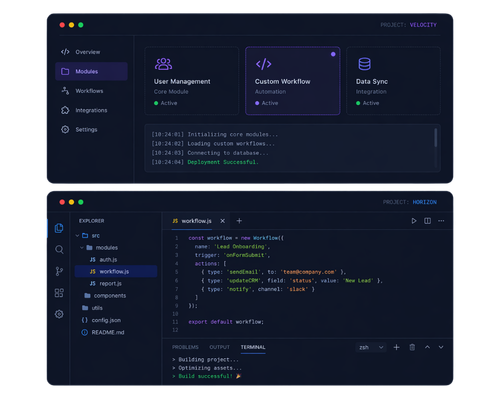Screen dimensions: 500x400
Task: Open the Explorer files icon in activity bar
Action: tap(59, 228)
